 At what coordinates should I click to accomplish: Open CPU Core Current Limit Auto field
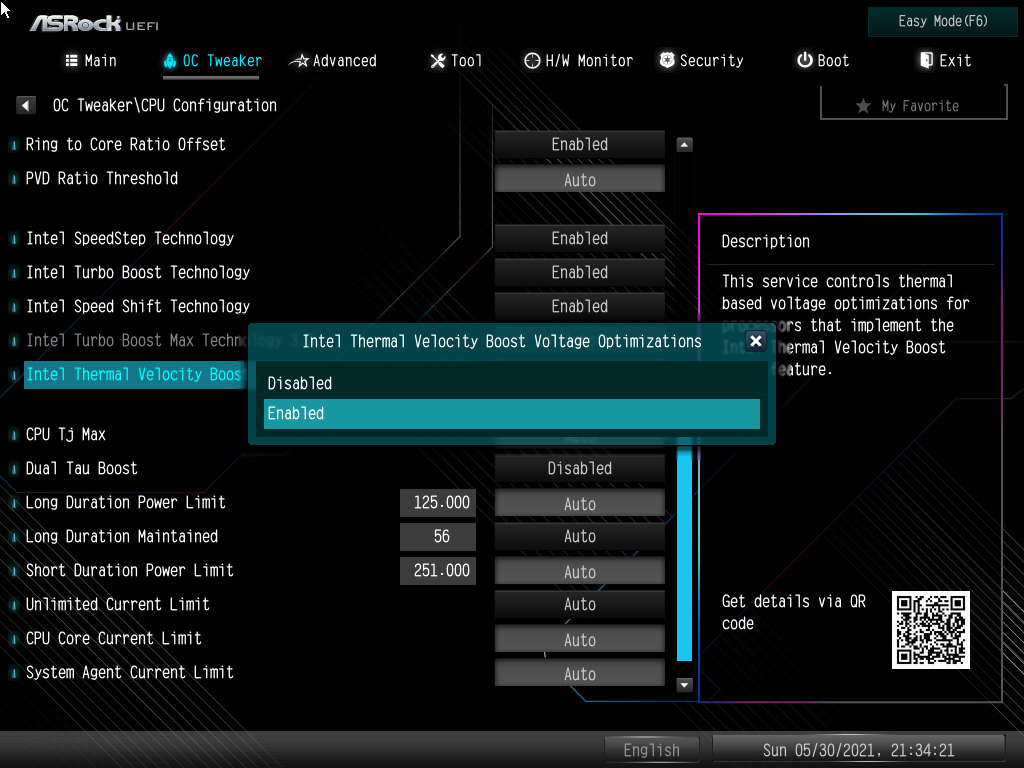(x=579, y=639)
